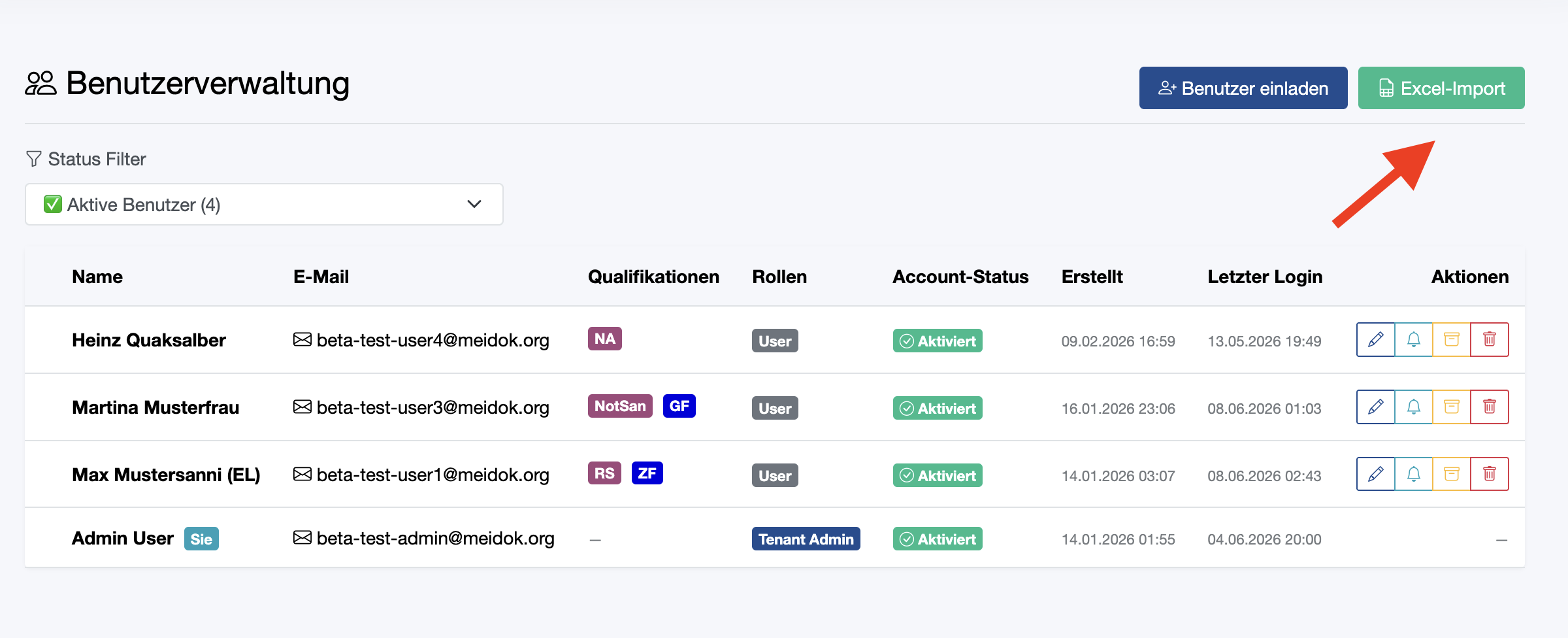Click email beta-test-user3@meidok.org
The height and width of the screenshot is (638, 1568).
[433, 407]
